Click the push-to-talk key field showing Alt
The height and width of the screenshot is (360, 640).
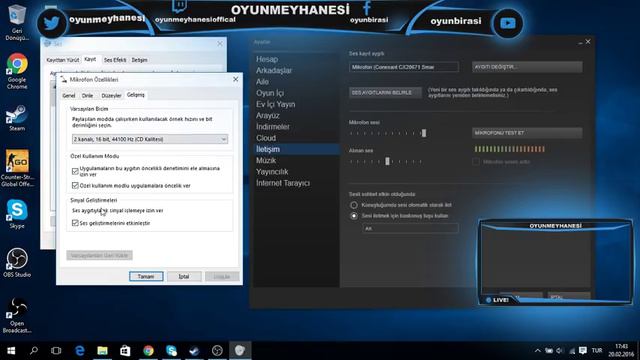pyautogui.click(x=410, y=228)
